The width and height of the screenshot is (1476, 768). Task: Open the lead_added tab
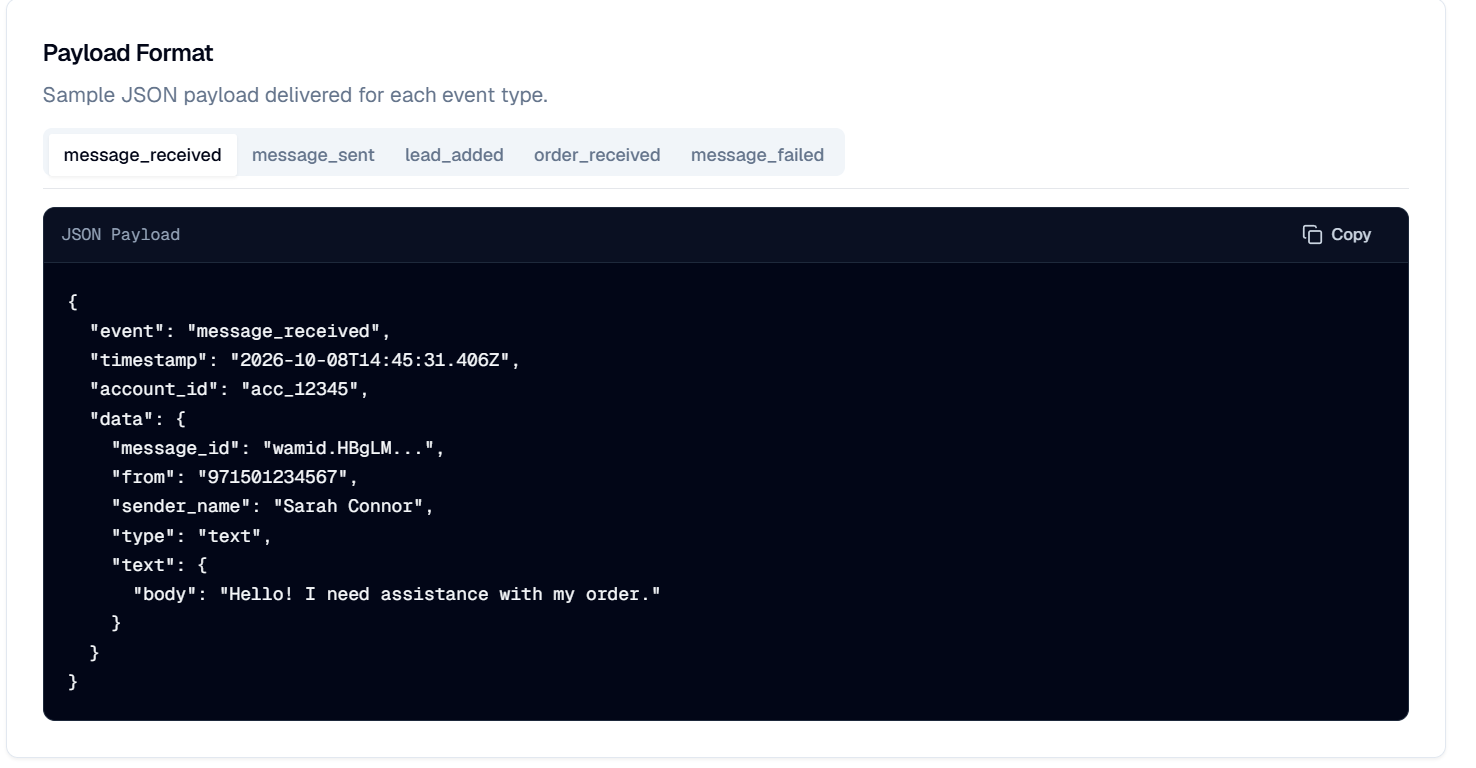[454, 155]
